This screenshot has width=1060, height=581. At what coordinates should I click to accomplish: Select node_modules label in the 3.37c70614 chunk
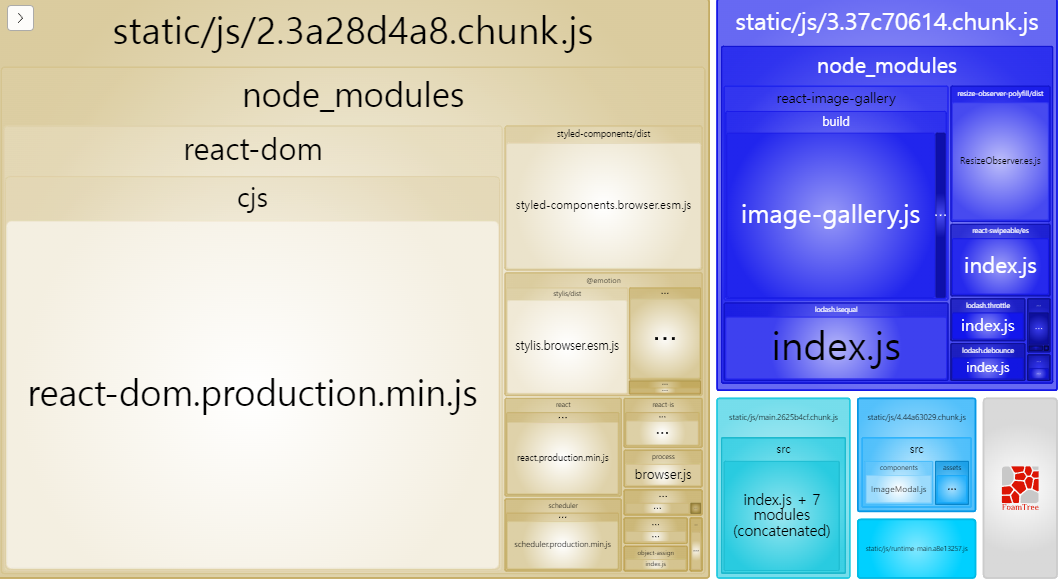click(886, 66)
